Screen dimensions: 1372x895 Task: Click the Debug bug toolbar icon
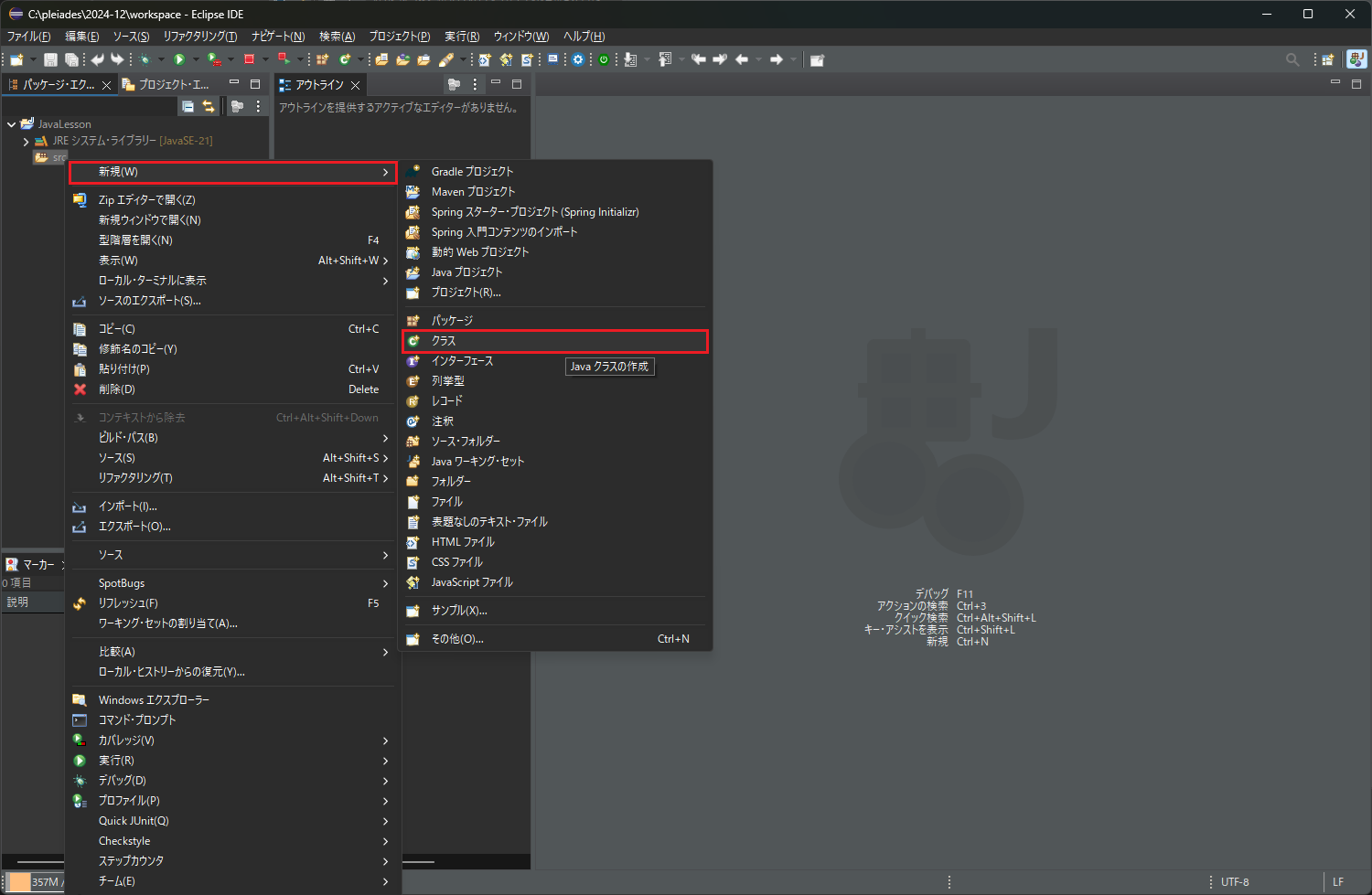pos(145,59)
